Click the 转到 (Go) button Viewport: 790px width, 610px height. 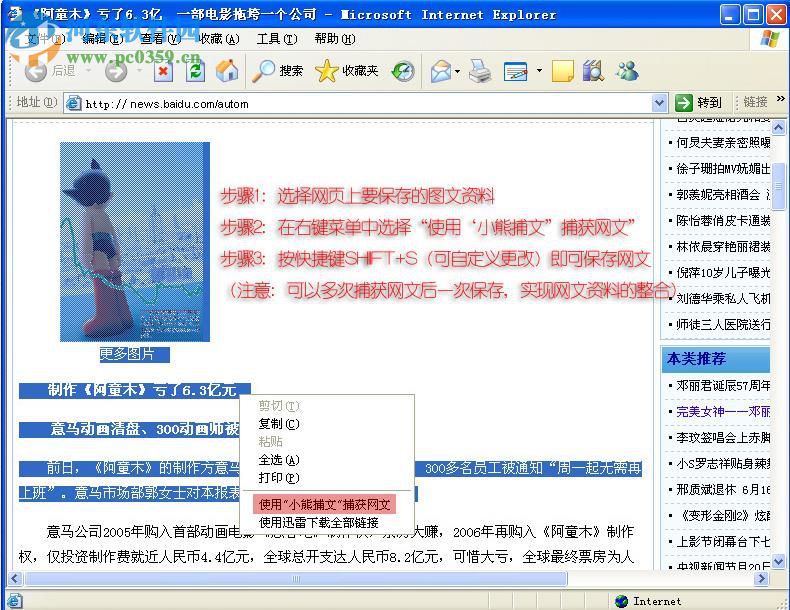pyautogui.click(x=700, y=103)
